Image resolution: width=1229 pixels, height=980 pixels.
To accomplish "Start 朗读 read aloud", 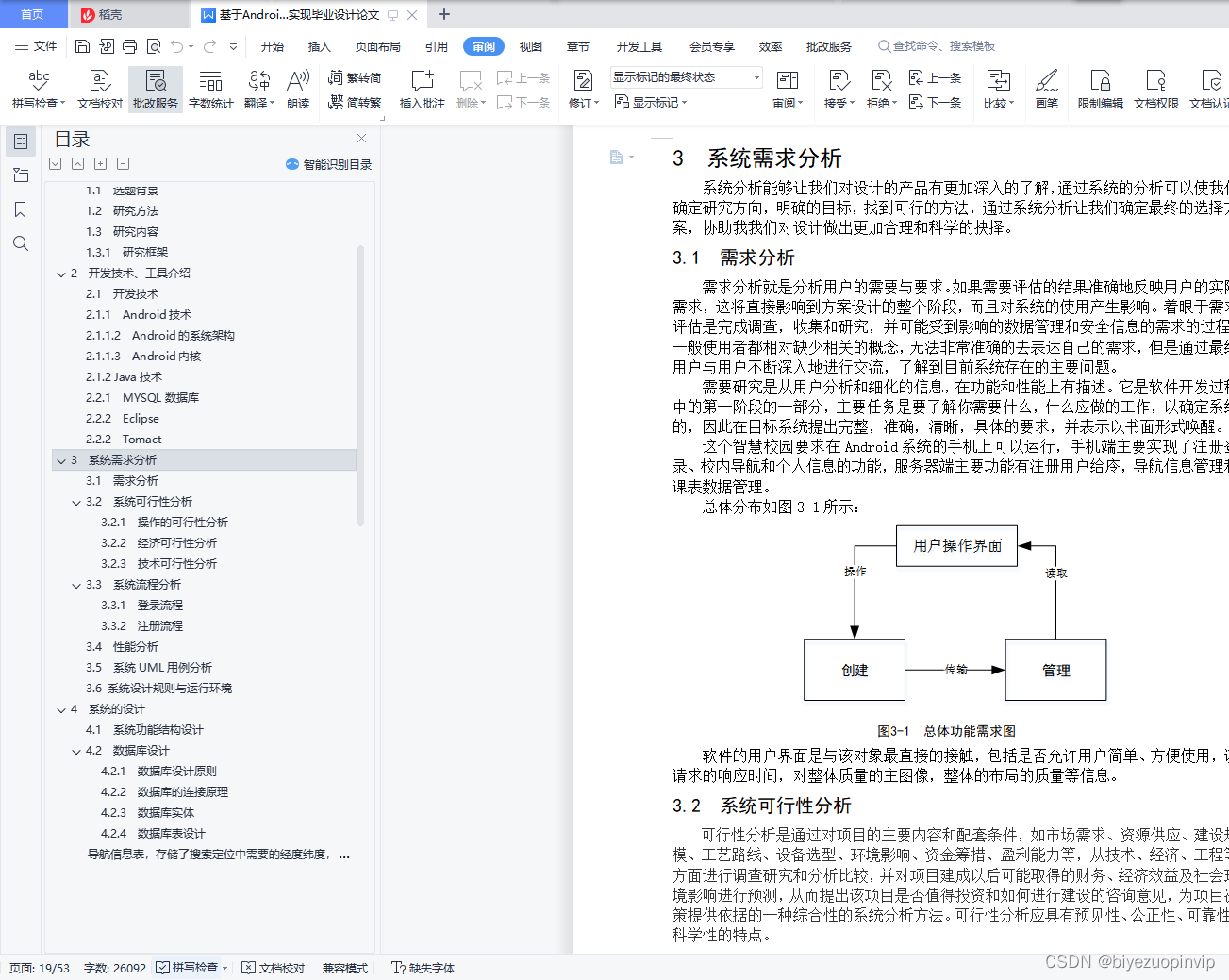I will click(x=297, y=88).
